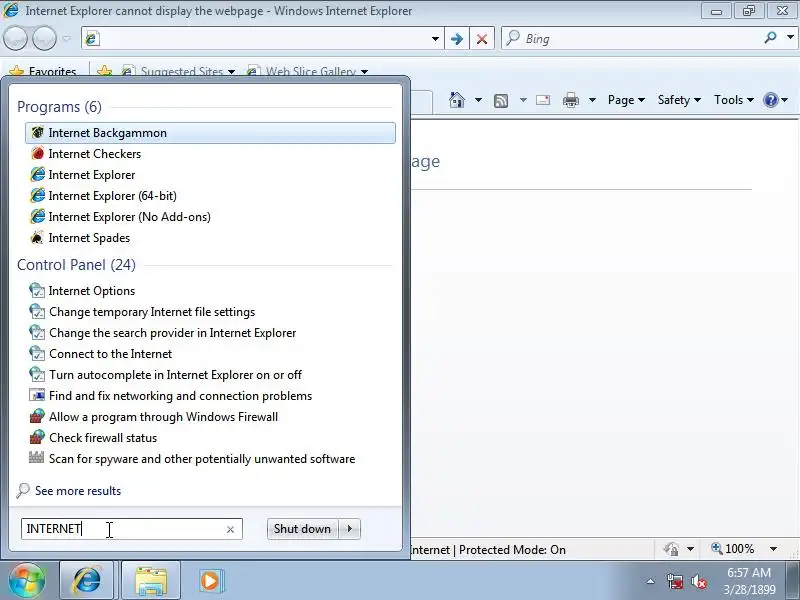Click See more results link
This screenshot has height=600, width=800.
(78, 491)
